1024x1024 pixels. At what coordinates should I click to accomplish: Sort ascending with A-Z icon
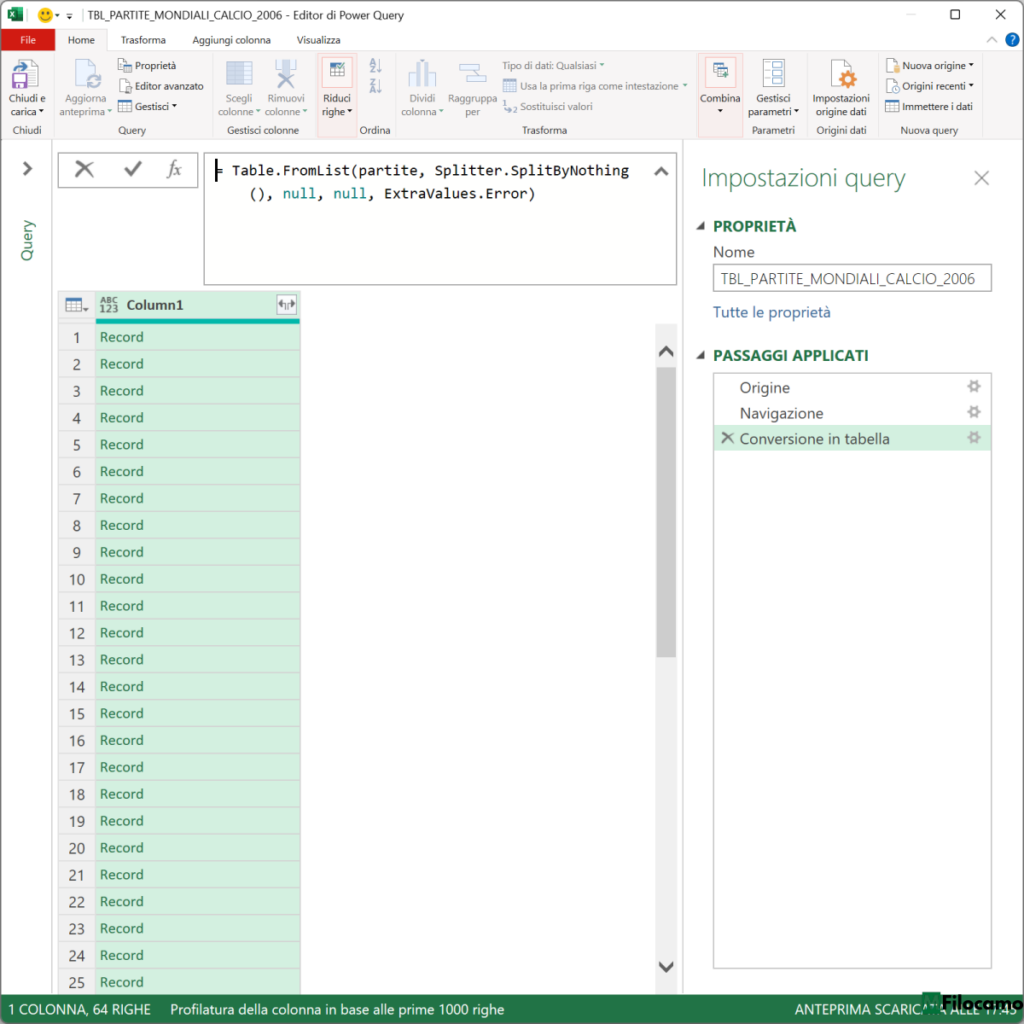[375, 65]
